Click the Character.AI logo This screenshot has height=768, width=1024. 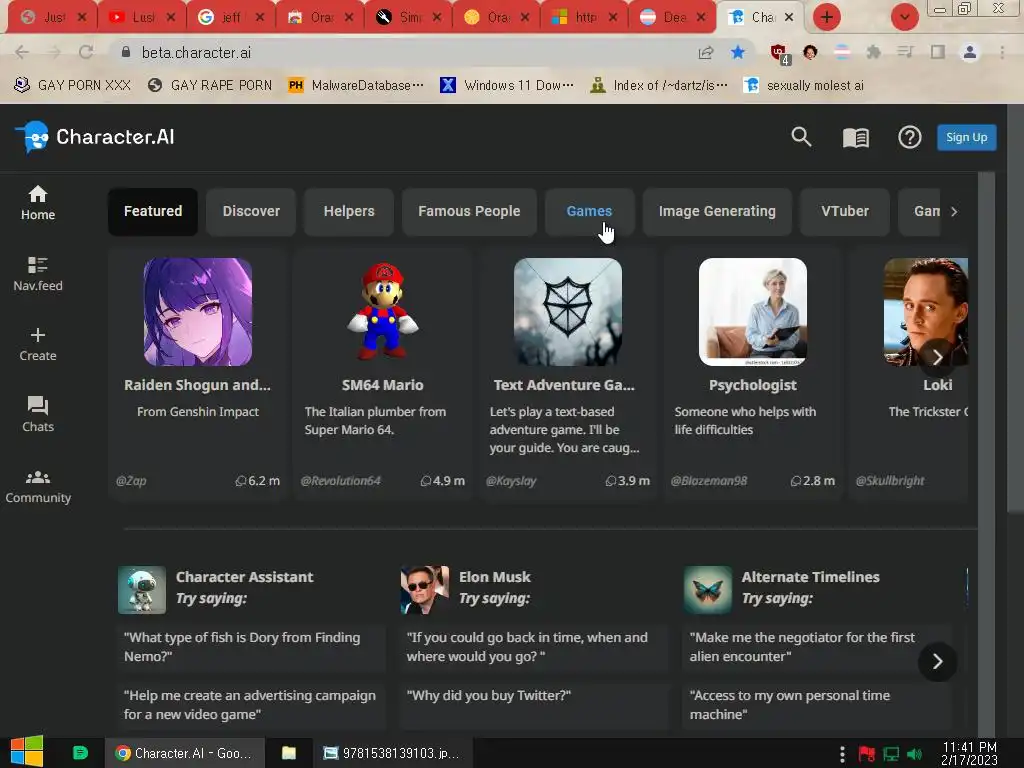[x=95, y=137]
